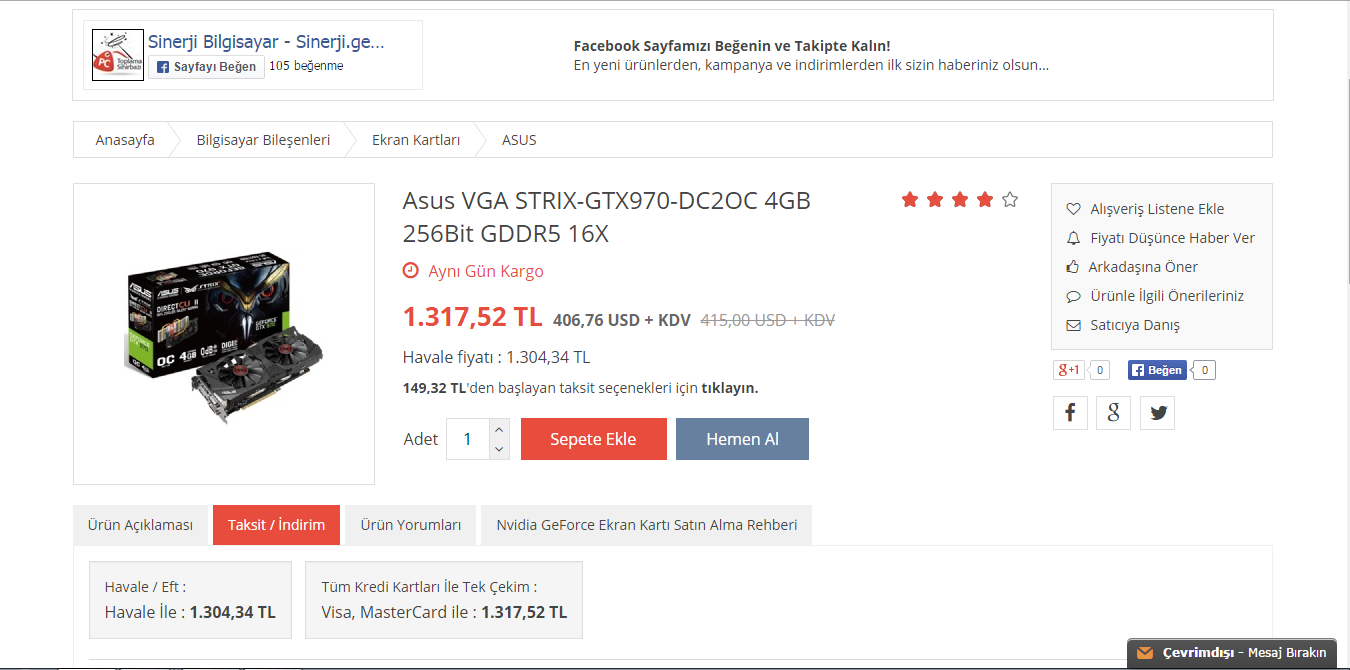
Task: Click the Havale fiyatı : 1.304,34 TL text
Action: point(496,357)
